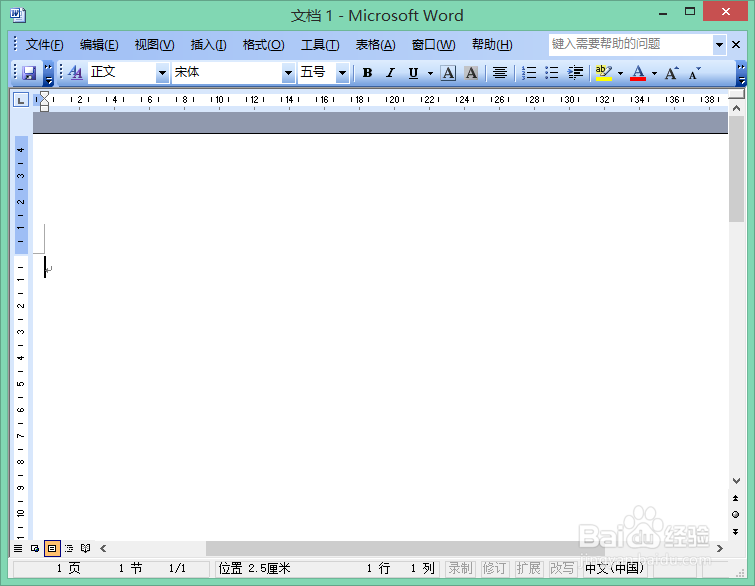The height and width of the screenshot is (586, 755).
Task: Switch to Web Layout view icon
Action: 35,548
